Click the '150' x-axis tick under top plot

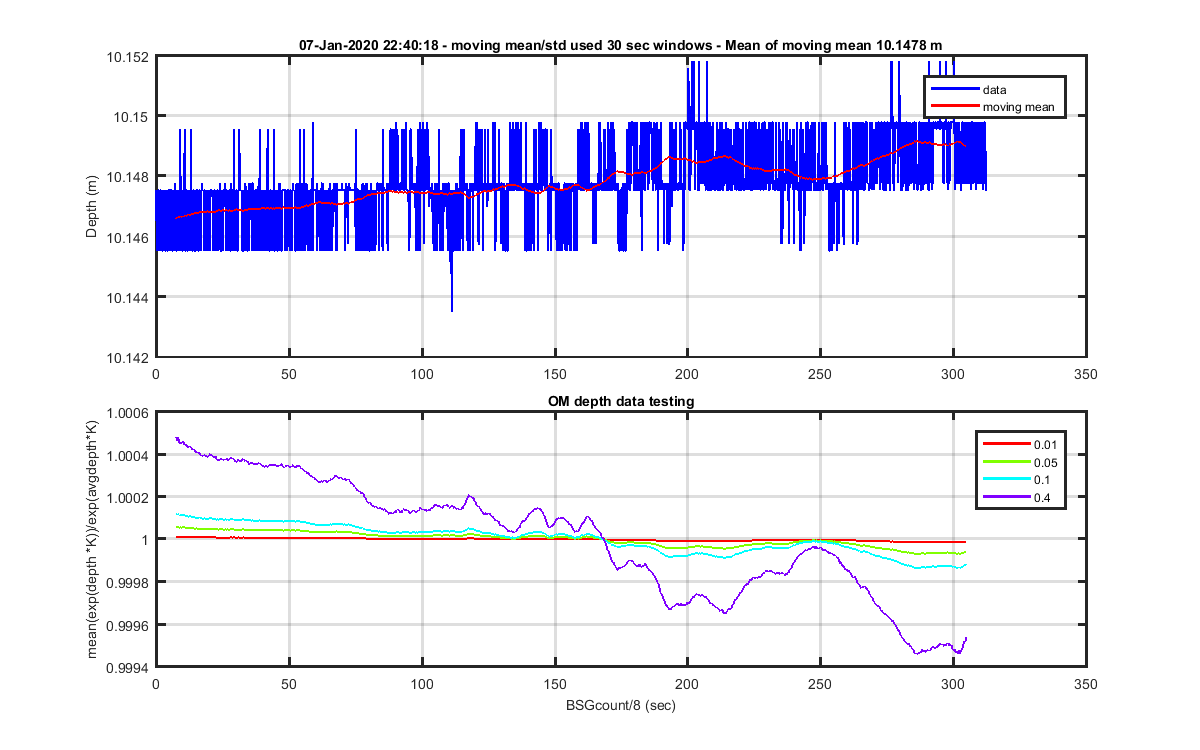pos(555,373)
